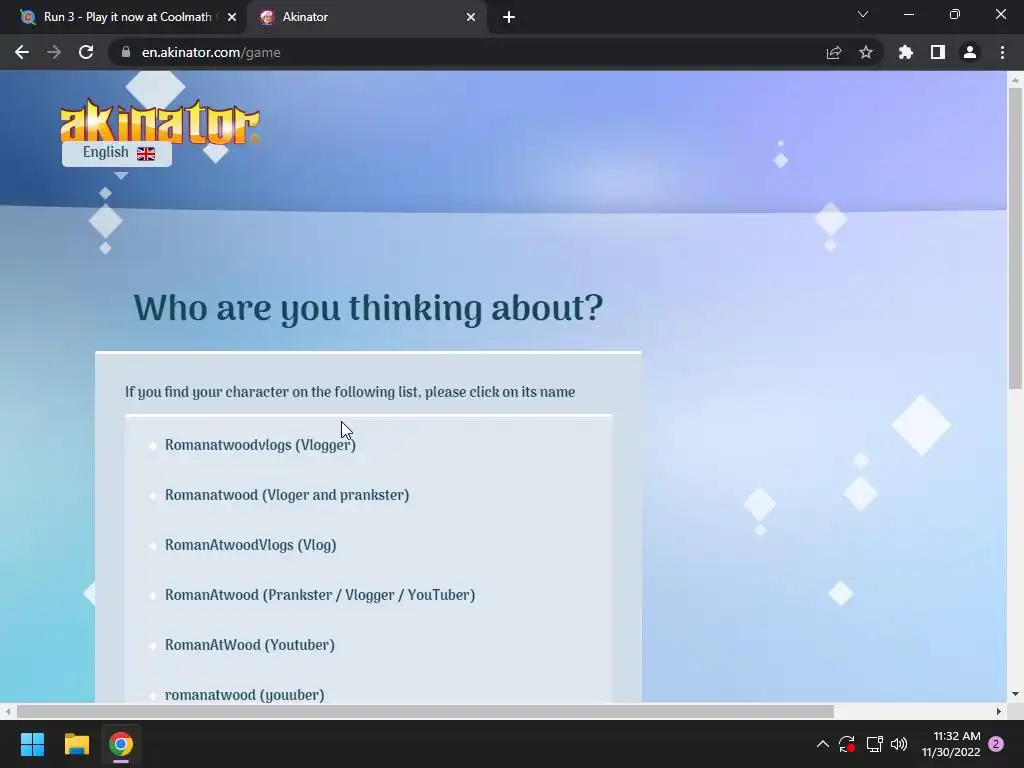Open the notification badge showing 2

click(x=997, y=744)
